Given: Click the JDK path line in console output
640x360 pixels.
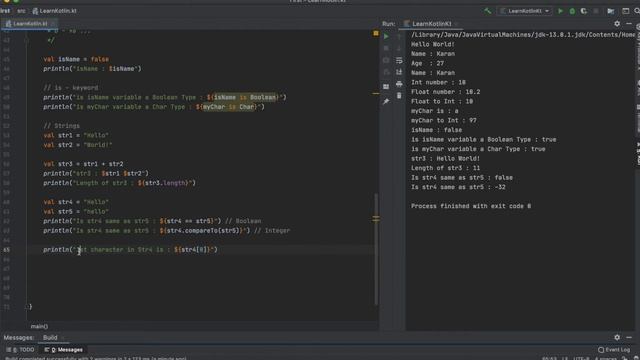Looking at the screenshot, I should tap(523, 35).
